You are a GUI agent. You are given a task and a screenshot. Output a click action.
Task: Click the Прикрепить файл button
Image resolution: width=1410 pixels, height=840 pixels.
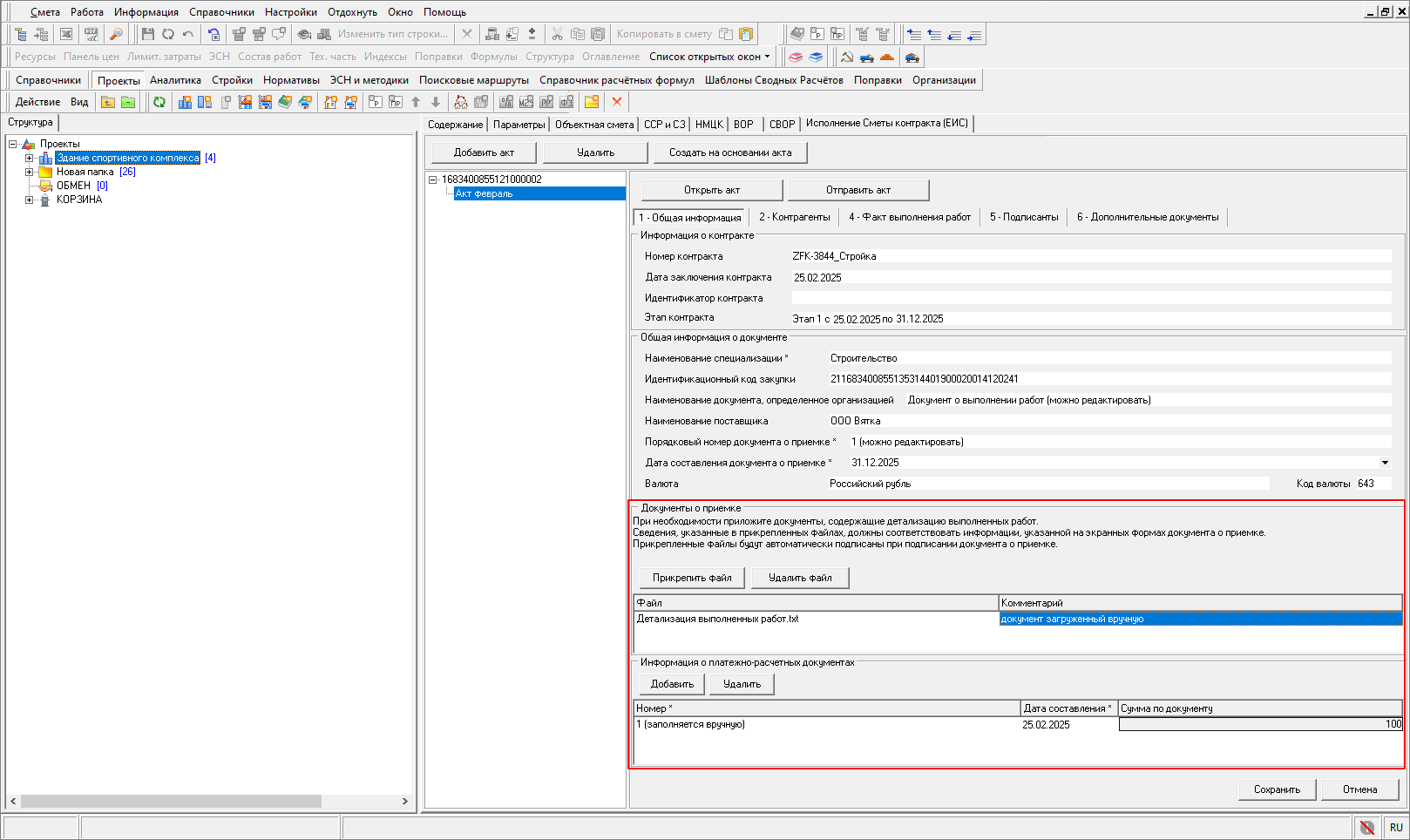click(x=692, y=578)
